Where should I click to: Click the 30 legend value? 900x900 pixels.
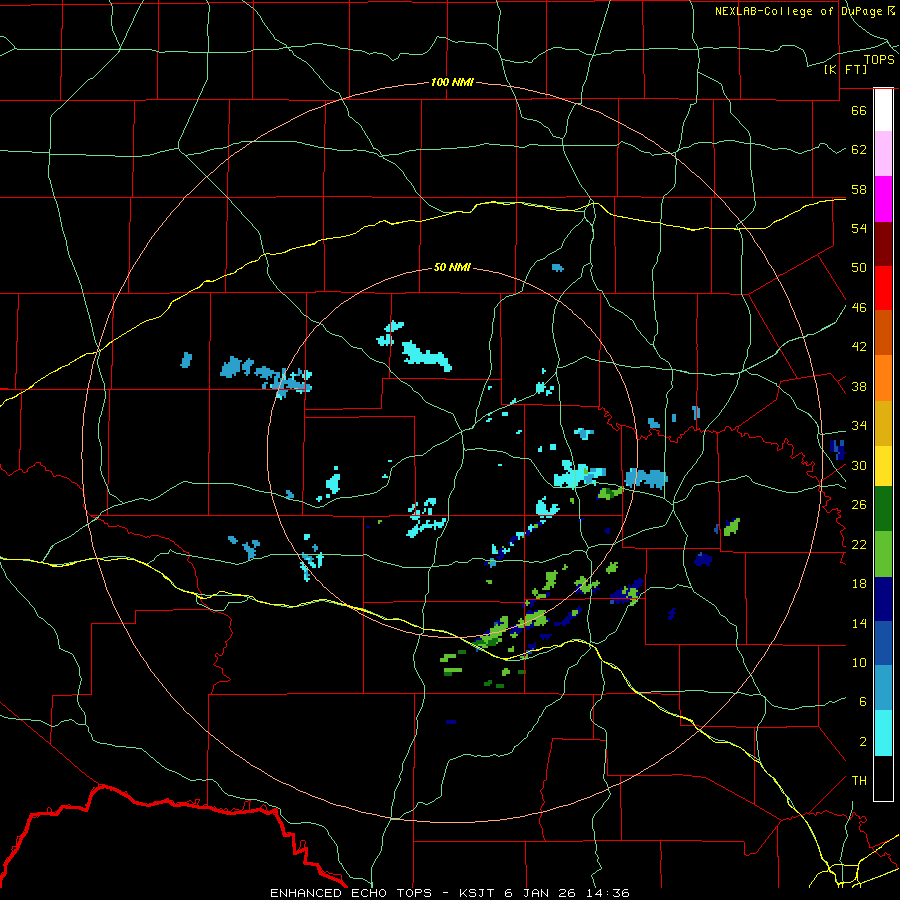859,465
